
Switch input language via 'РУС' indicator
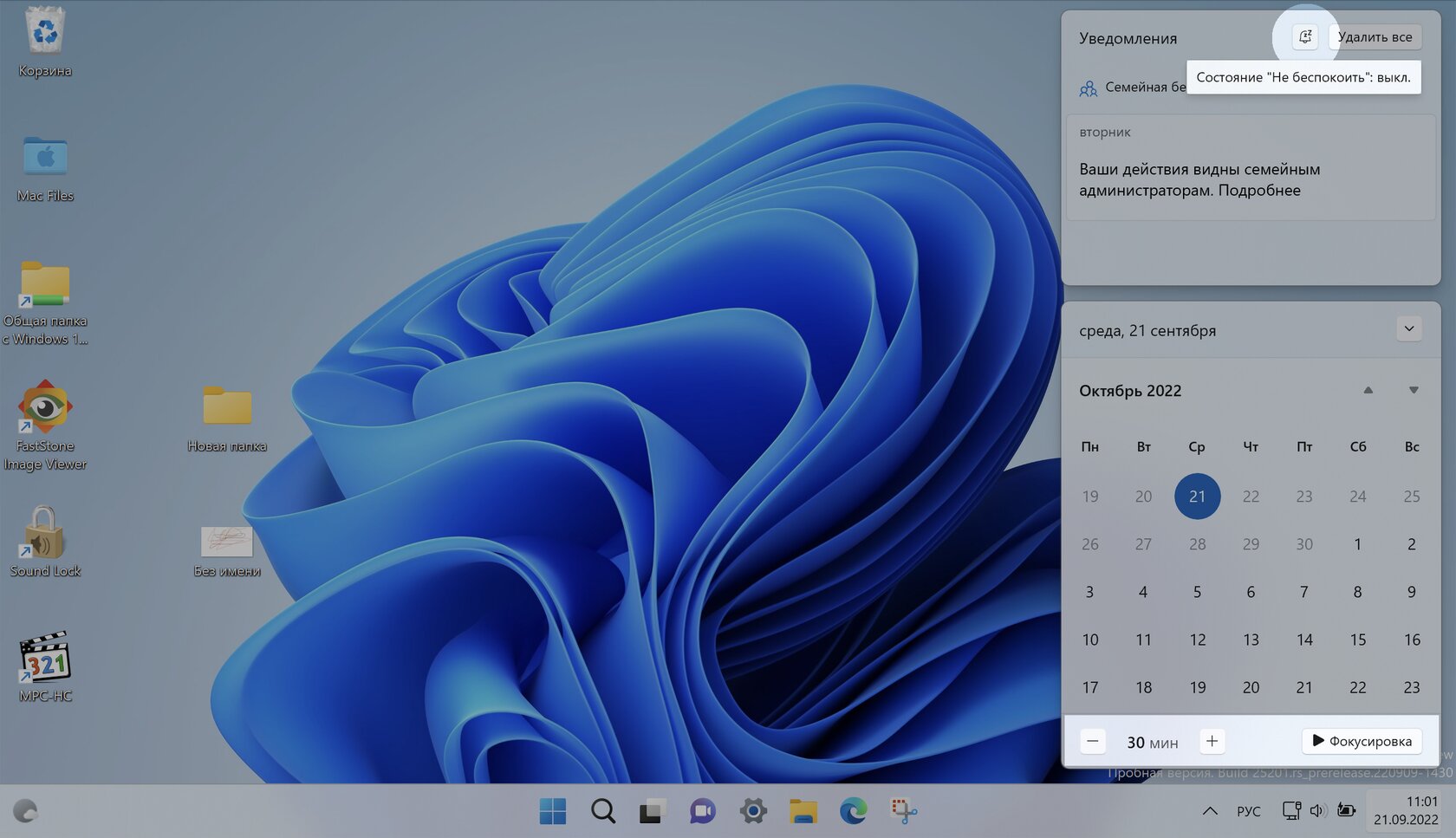pyautogui.click(x=1248, y=811)
